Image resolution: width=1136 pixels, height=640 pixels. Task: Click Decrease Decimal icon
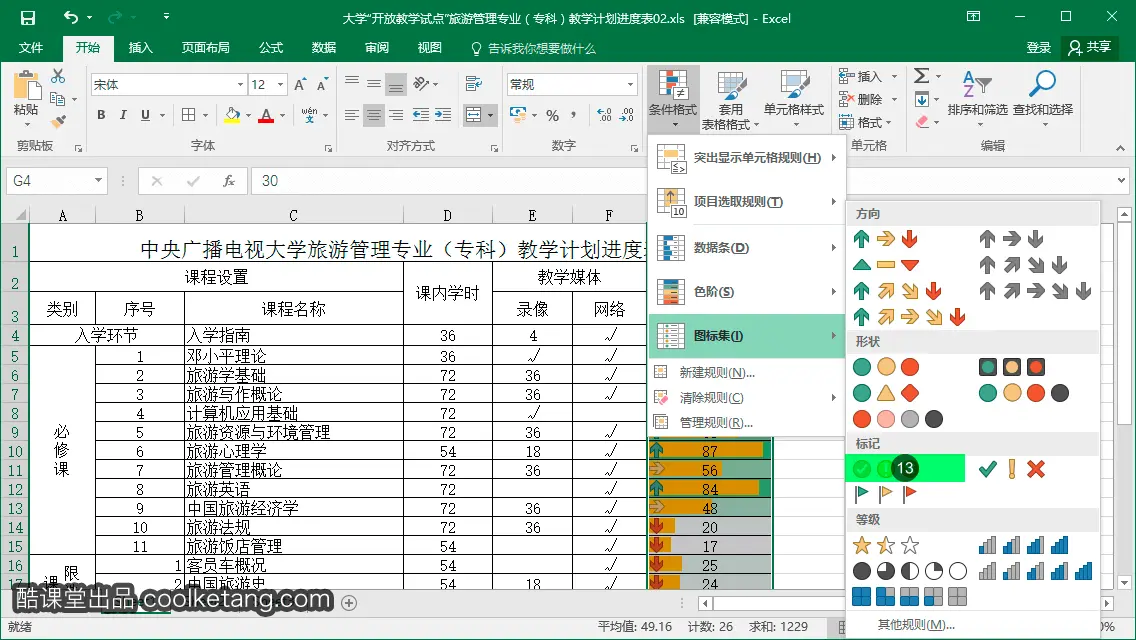(627, 115)
